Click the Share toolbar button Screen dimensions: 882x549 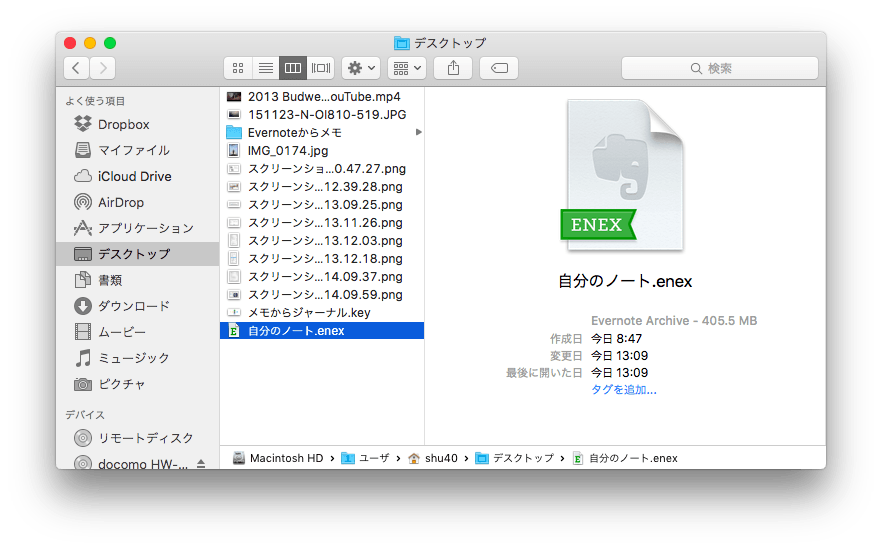coord(453,68)
